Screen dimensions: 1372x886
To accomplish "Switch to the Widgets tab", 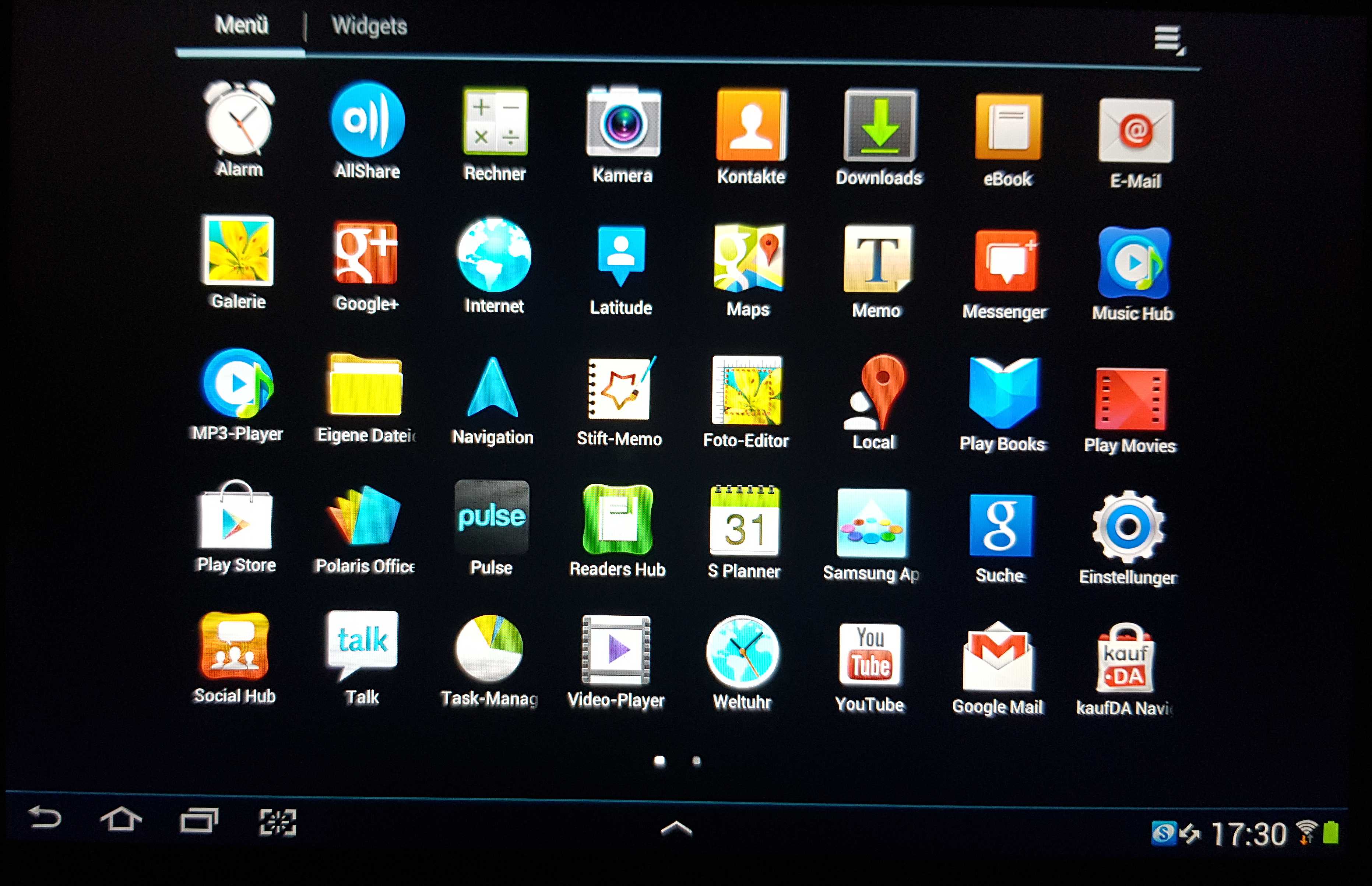I will coord(369,27).
